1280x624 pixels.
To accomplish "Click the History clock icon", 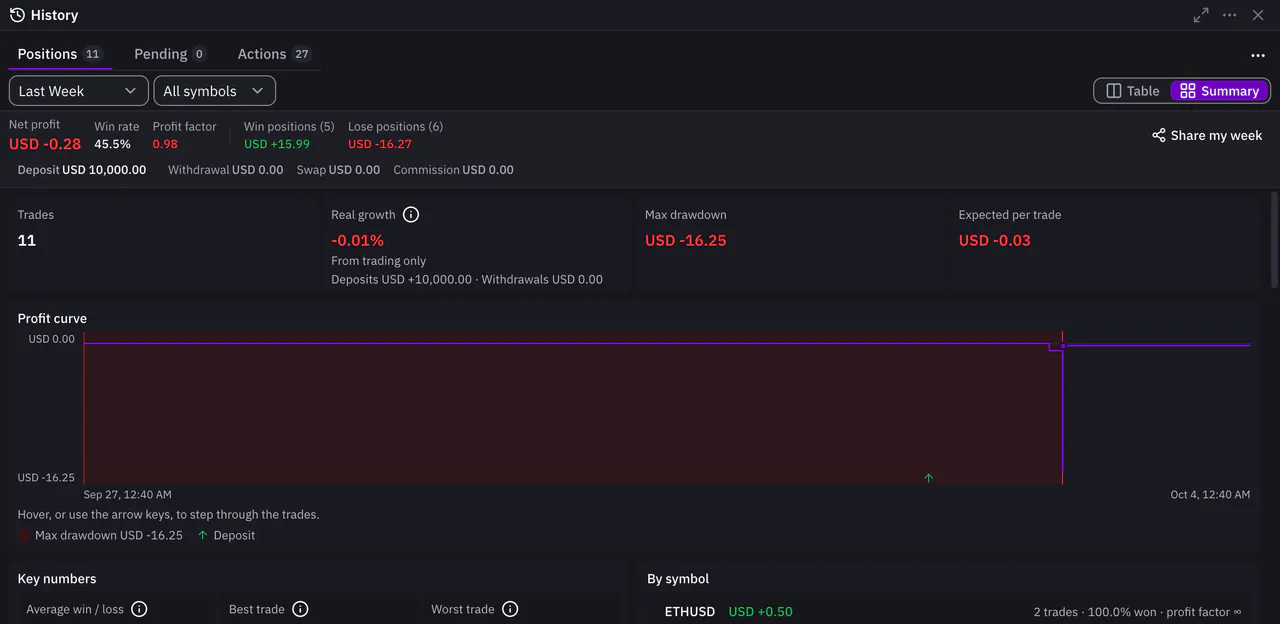I will [17, 15].
